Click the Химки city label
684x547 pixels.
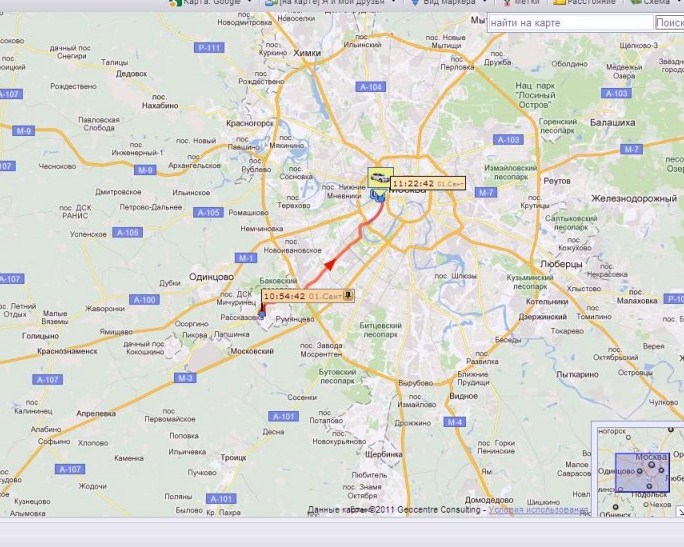[307, 53]
